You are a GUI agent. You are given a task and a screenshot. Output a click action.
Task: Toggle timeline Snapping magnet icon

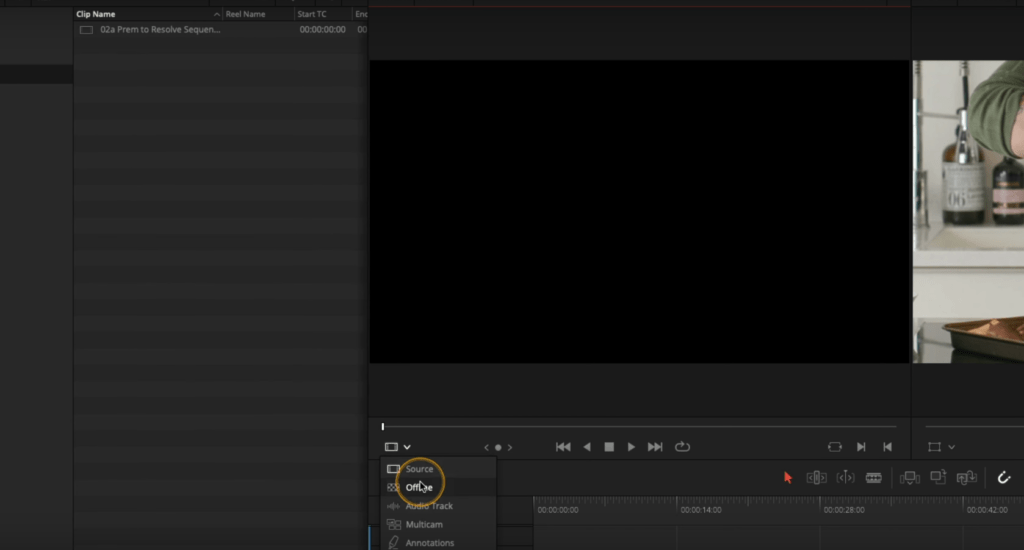pos(1004,477)
